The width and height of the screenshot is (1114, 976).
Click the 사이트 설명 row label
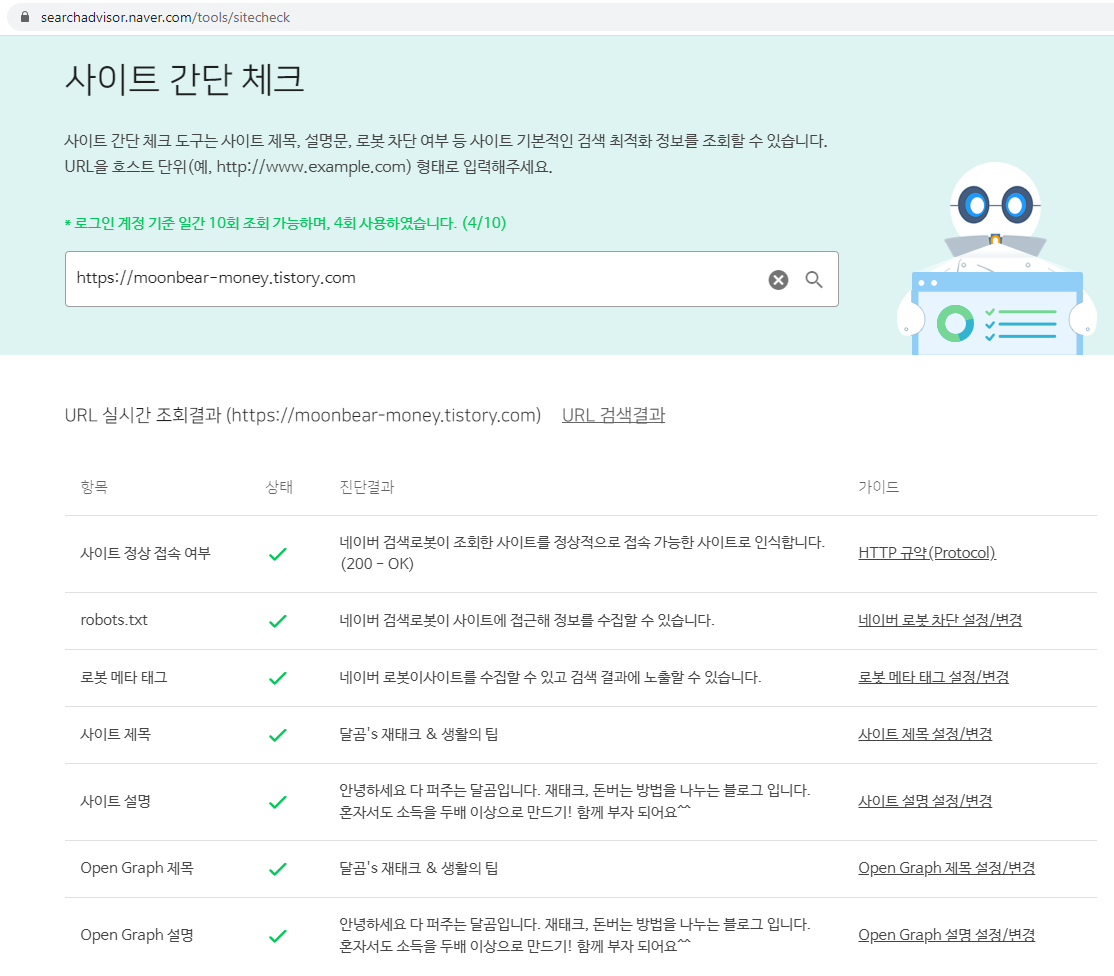115,801
